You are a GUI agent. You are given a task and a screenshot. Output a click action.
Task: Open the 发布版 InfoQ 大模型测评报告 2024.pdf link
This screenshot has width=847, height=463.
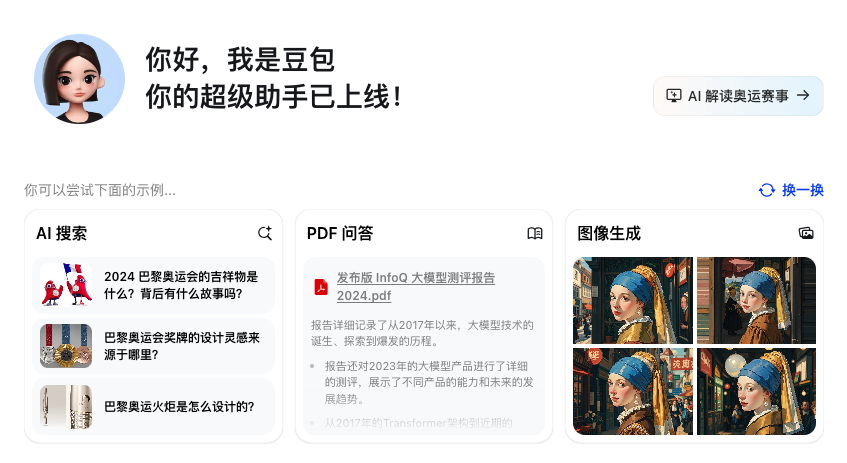coord(415,286)
